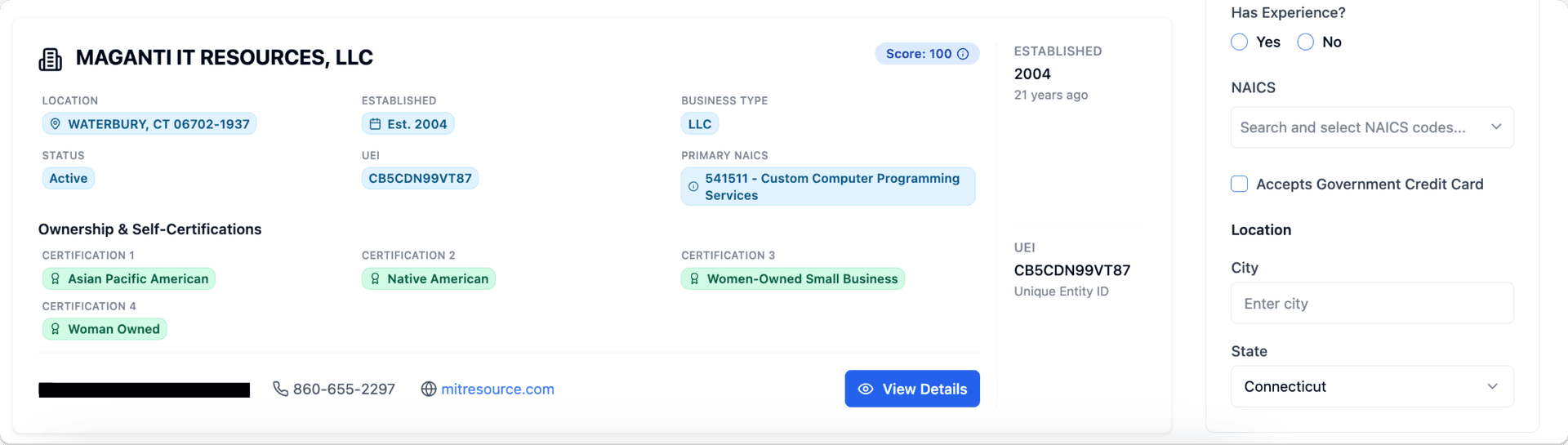Viewport: 1568px width, 445px height.
Task: Click the phone icon next to 860-655-2297
Action: [280, 389]
